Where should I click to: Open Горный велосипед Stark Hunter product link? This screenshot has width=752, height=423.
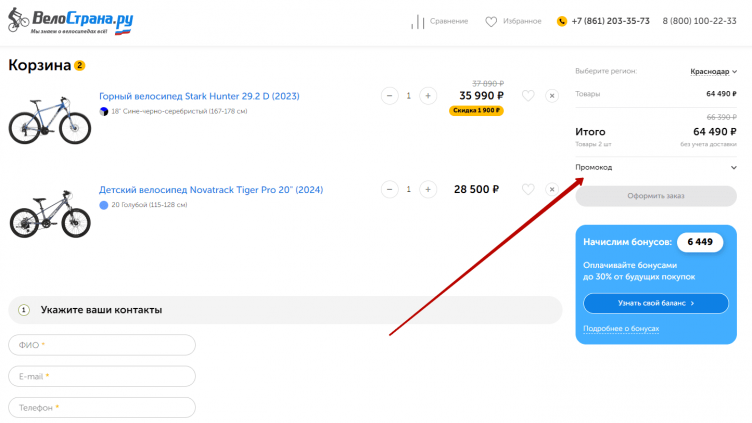(x=199, y=96)
